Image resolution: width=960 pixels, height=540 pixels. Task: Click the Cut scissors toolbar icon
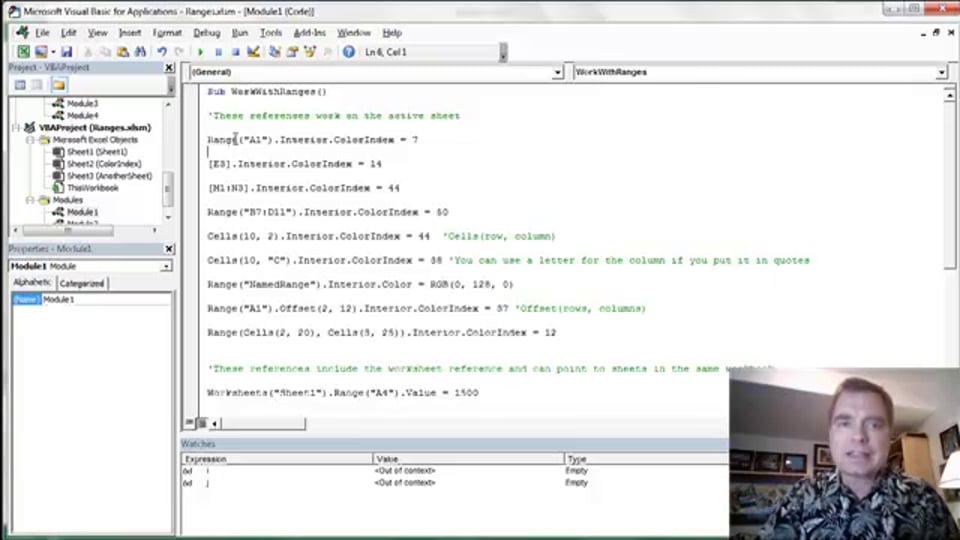[88, 52]
